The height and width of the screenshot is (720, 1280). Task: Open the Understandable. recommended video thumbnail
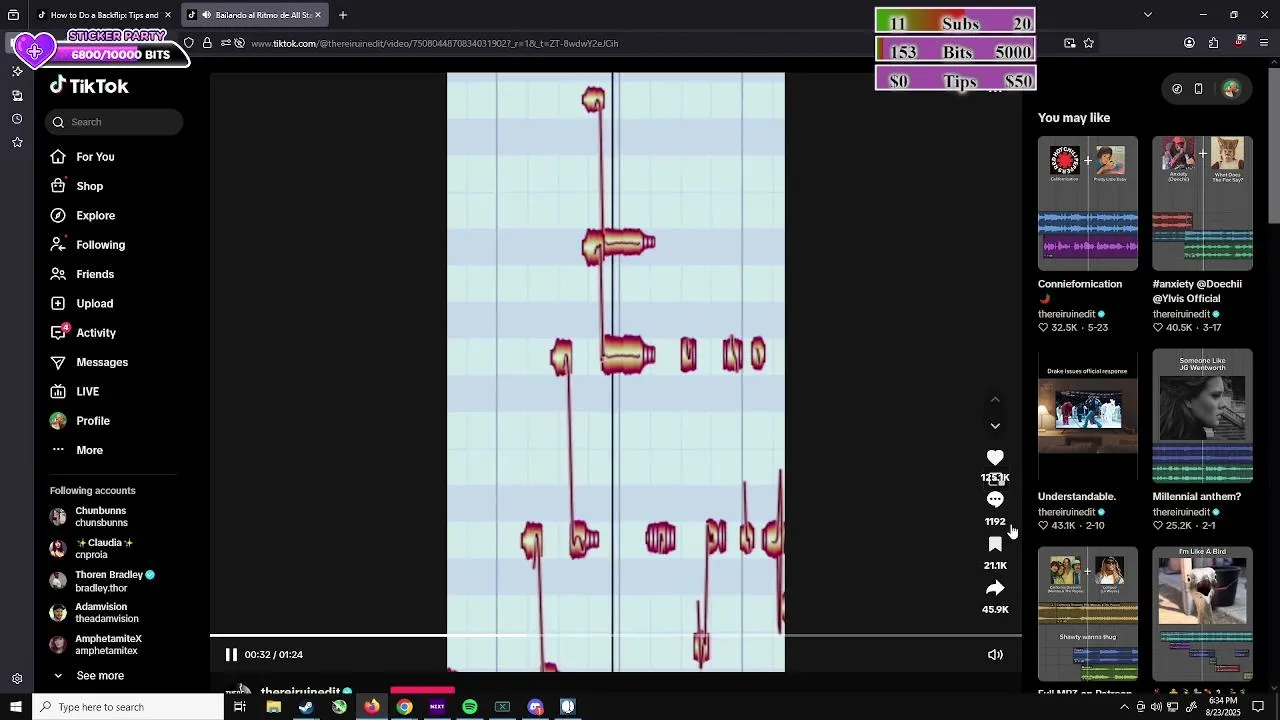pyautogui.click(x=1087, y=416)
